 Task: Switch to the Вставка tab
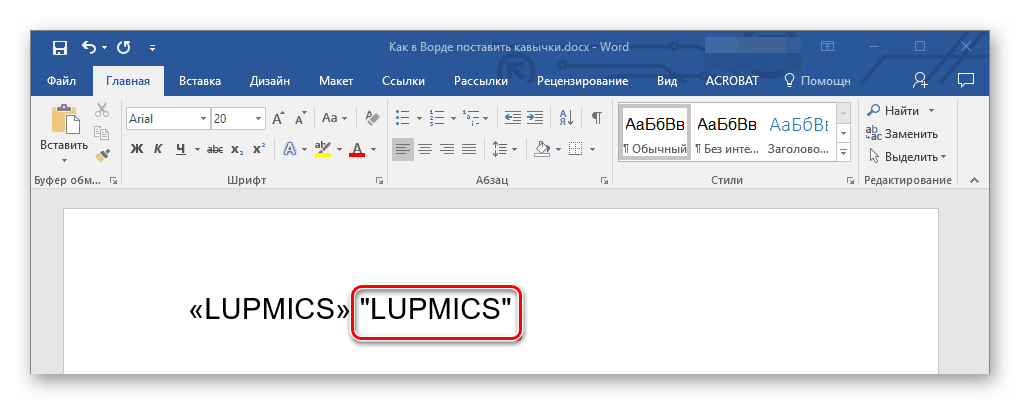tap(199, 81)
